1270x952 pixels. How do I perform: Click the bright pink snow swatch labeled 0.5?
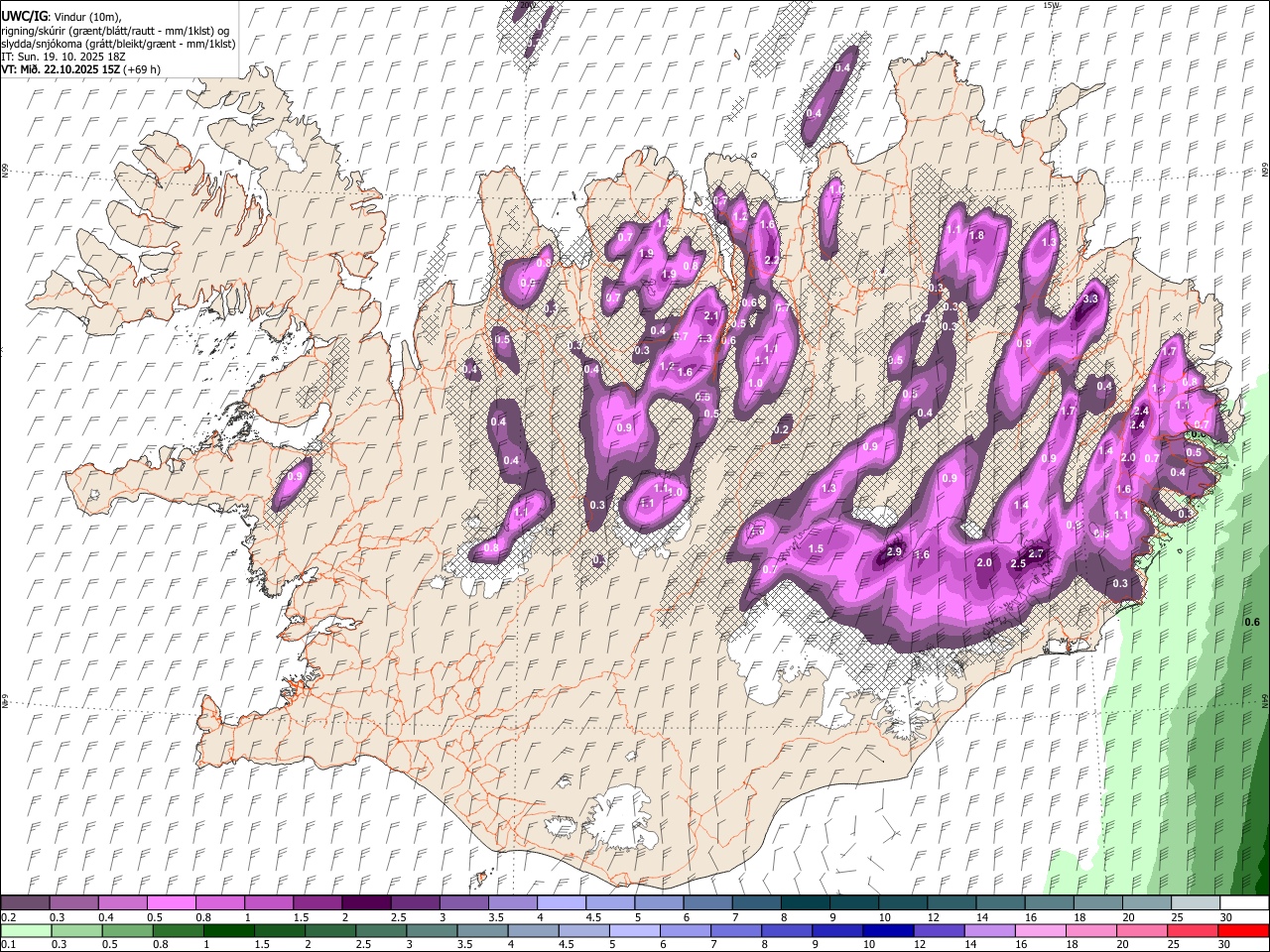(172, 902)
